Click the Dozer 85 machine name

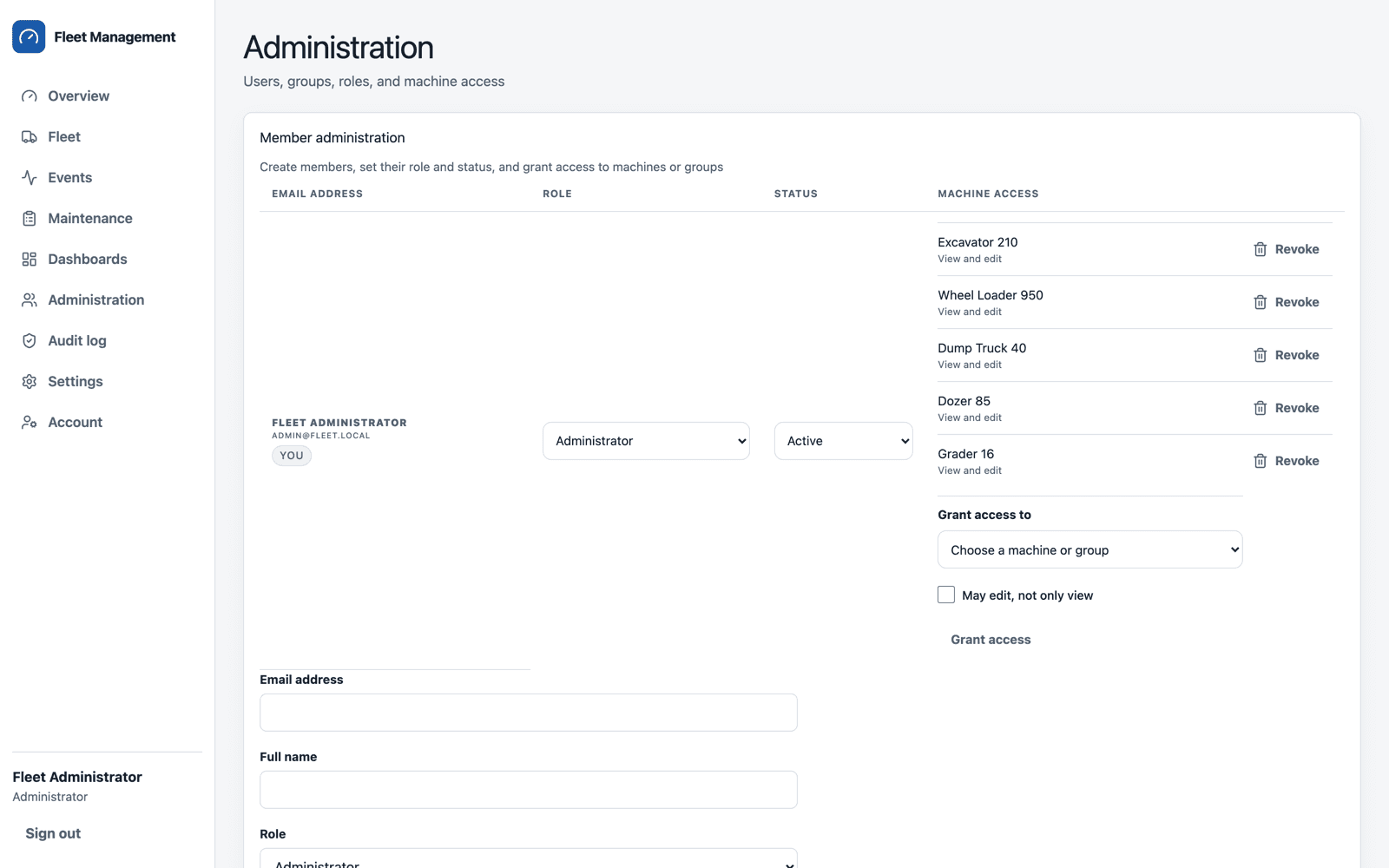pyautogui.click(x=964, y=401)
